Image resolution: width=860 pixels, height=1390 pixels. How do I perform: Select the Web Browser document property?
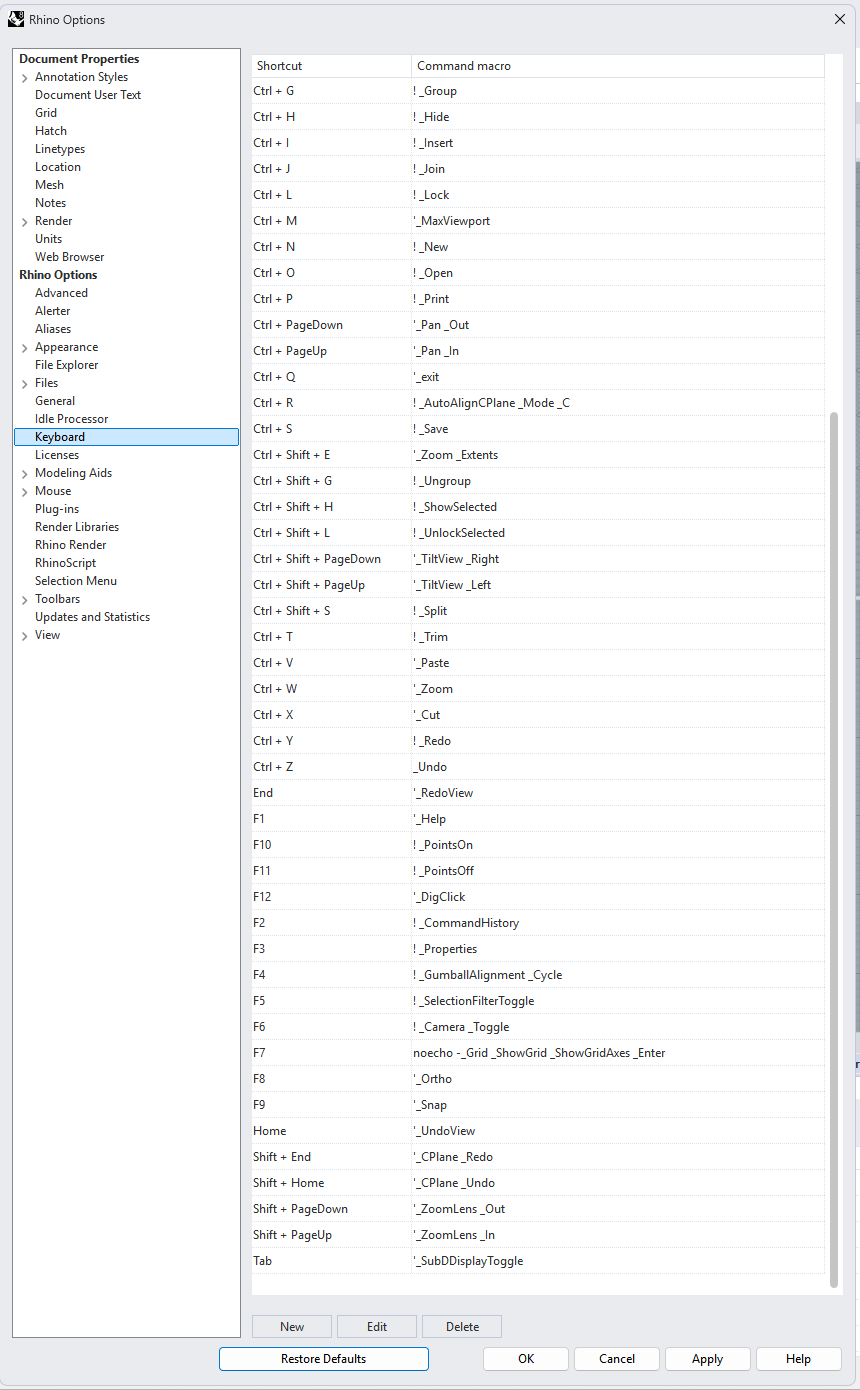[x=69, y=256]
